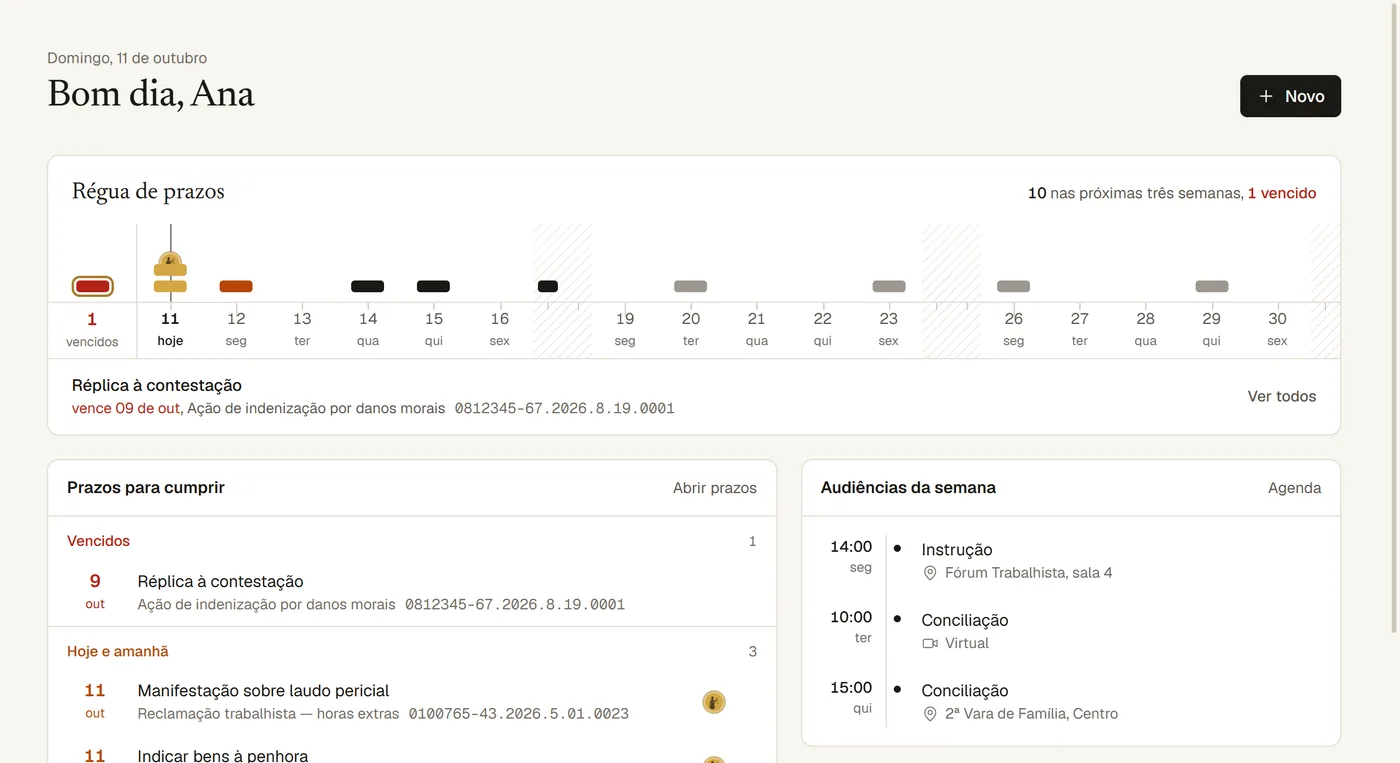Open the 'Manifestação sobre laudo pericial' deadline
Image resolution: width=1400 pixels, height=763 pixels.
tap(412, 701)
